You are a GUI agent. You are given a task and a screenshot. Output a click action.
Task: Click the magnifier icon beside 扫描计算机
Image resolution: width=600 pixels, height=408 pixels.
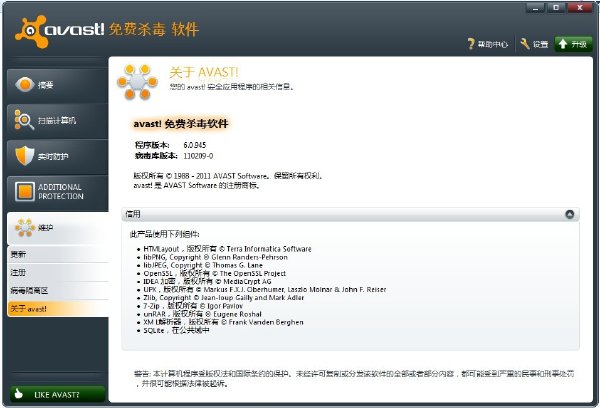24,120
